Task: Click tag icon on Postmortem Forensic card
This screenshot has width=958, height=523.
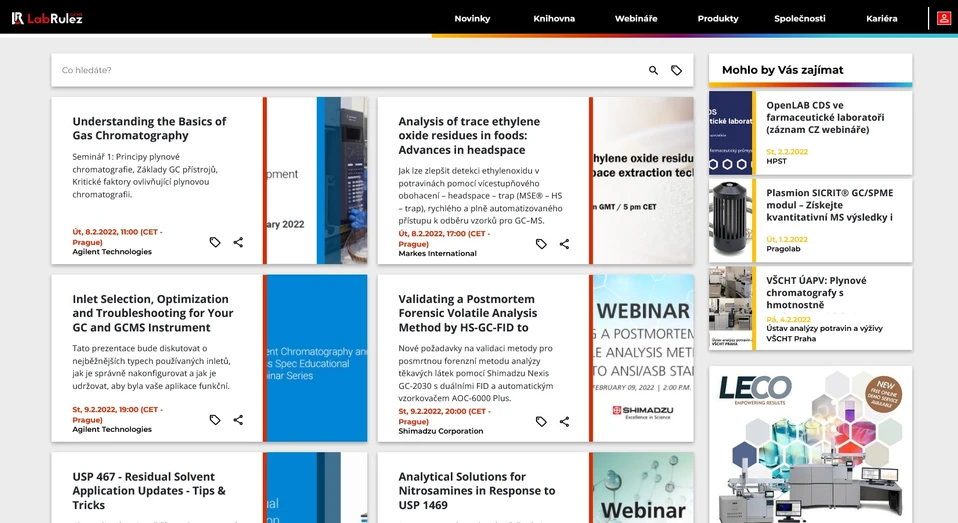Action: (x=541, y=422)
